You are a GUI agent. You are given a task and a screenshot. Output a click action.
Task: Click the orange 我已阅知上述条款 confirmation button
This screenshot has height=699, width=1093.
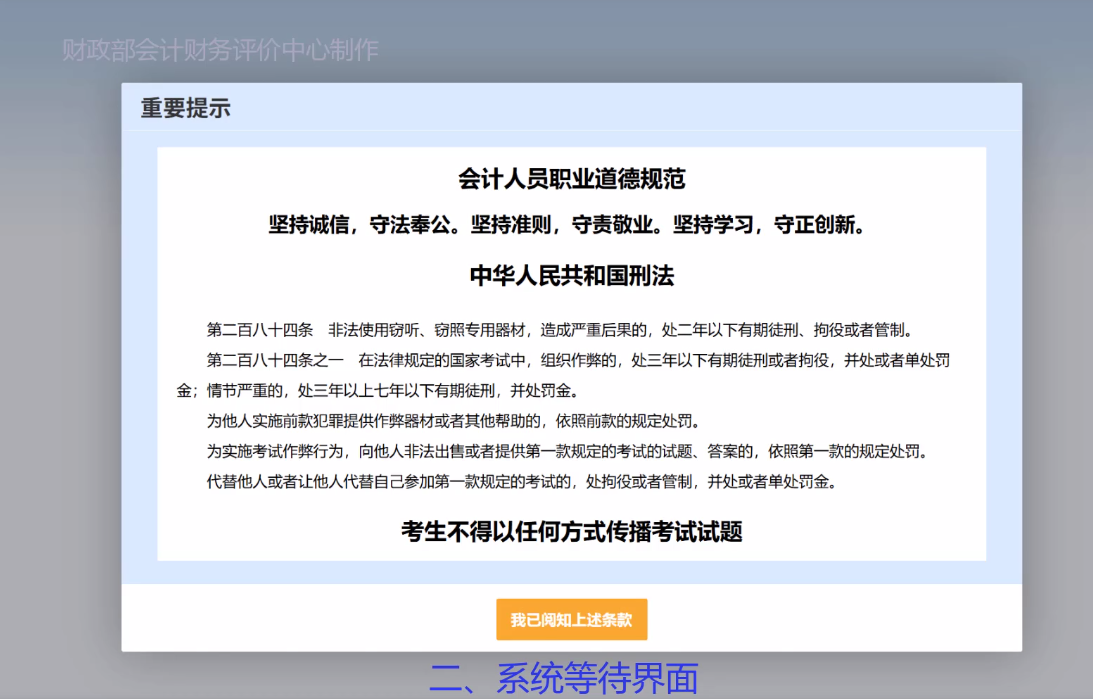[571, 619]
